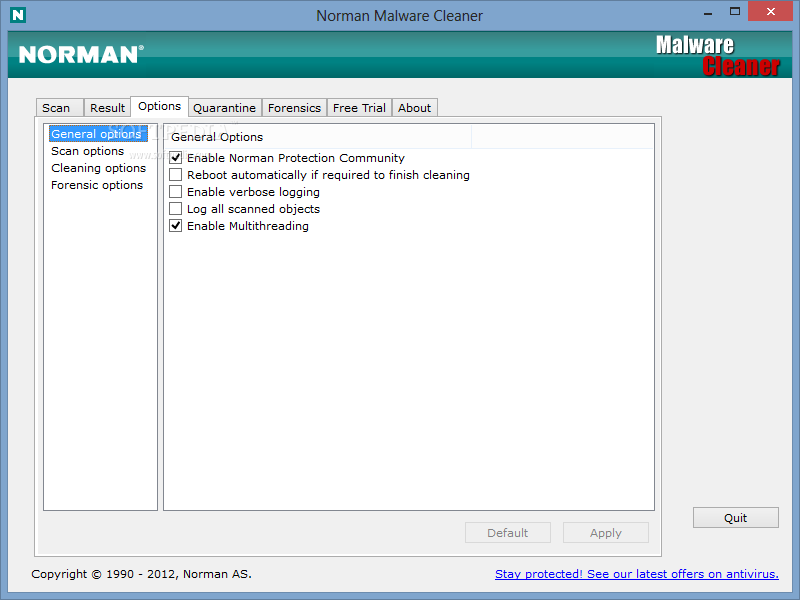Image resolution: width=800 pixels, height=600 pixels.
Task: Open the Result tab
Action: (x=107, y=108)
